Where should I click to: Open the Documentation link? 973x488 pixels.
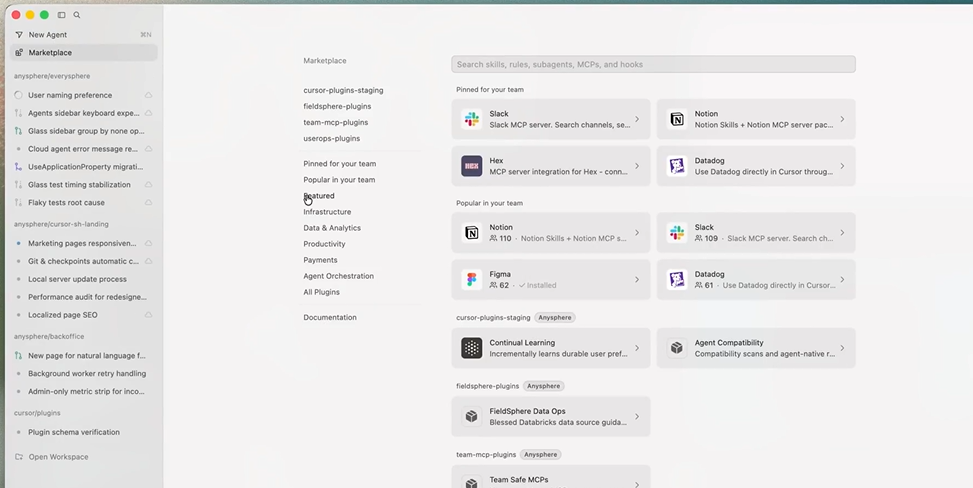(330, 317)
